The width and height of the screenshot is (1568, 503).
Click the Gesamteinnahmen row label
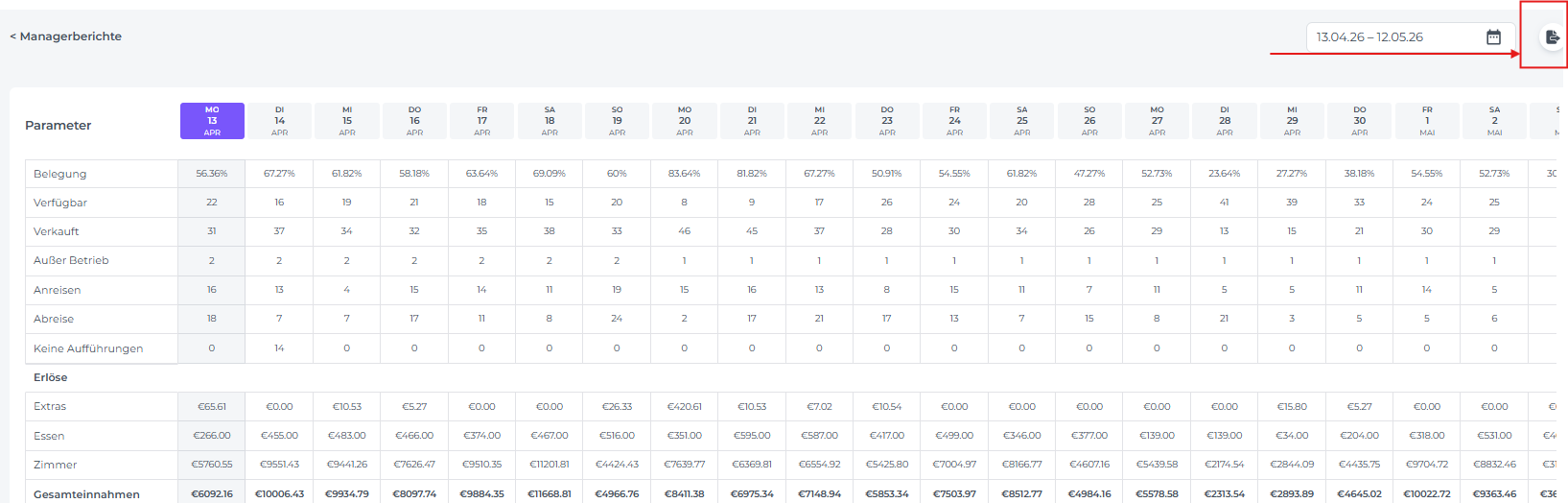click(x=86, y=494)
